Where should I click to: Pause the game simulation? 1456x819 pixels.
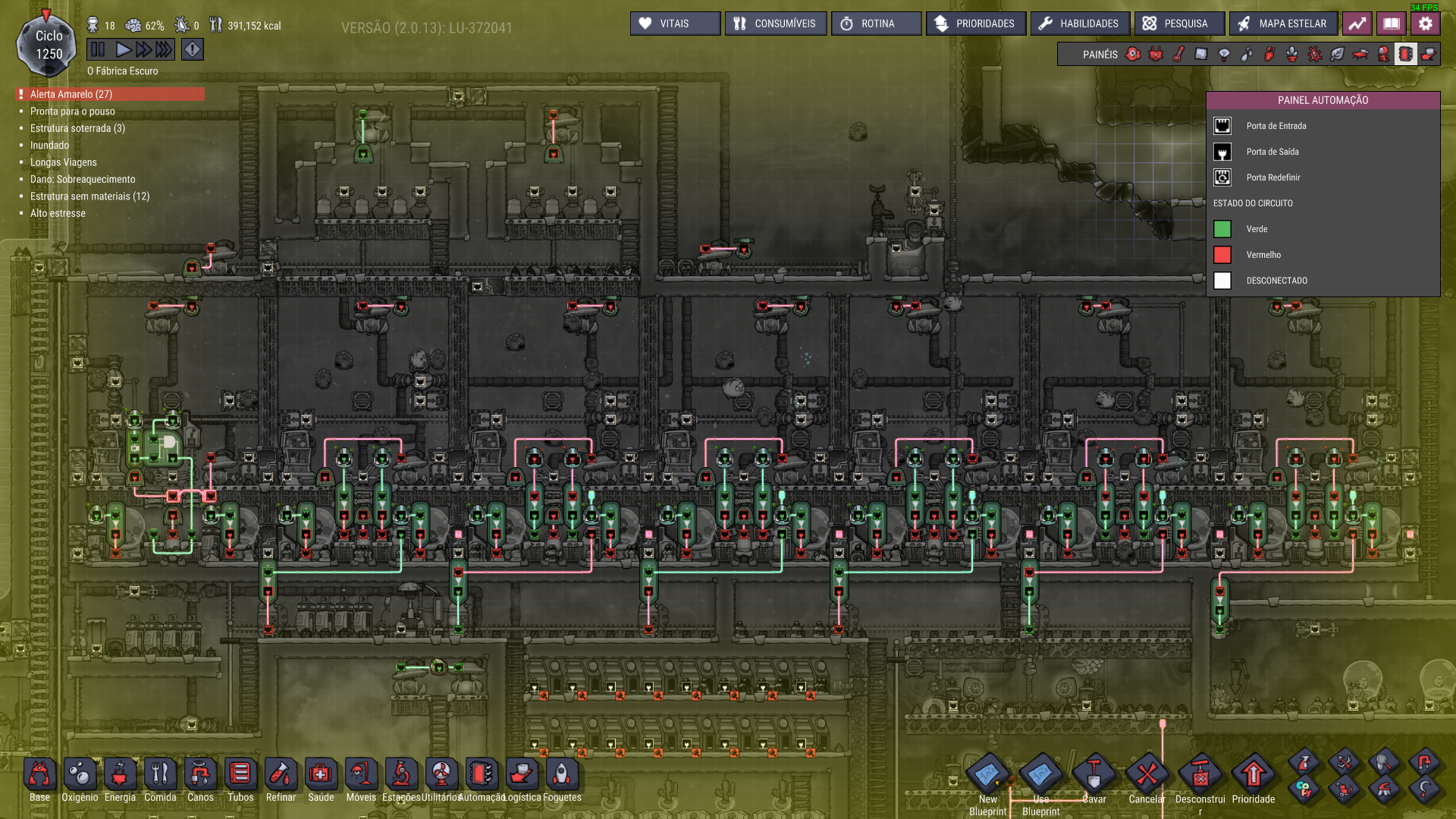pos(98,50)
